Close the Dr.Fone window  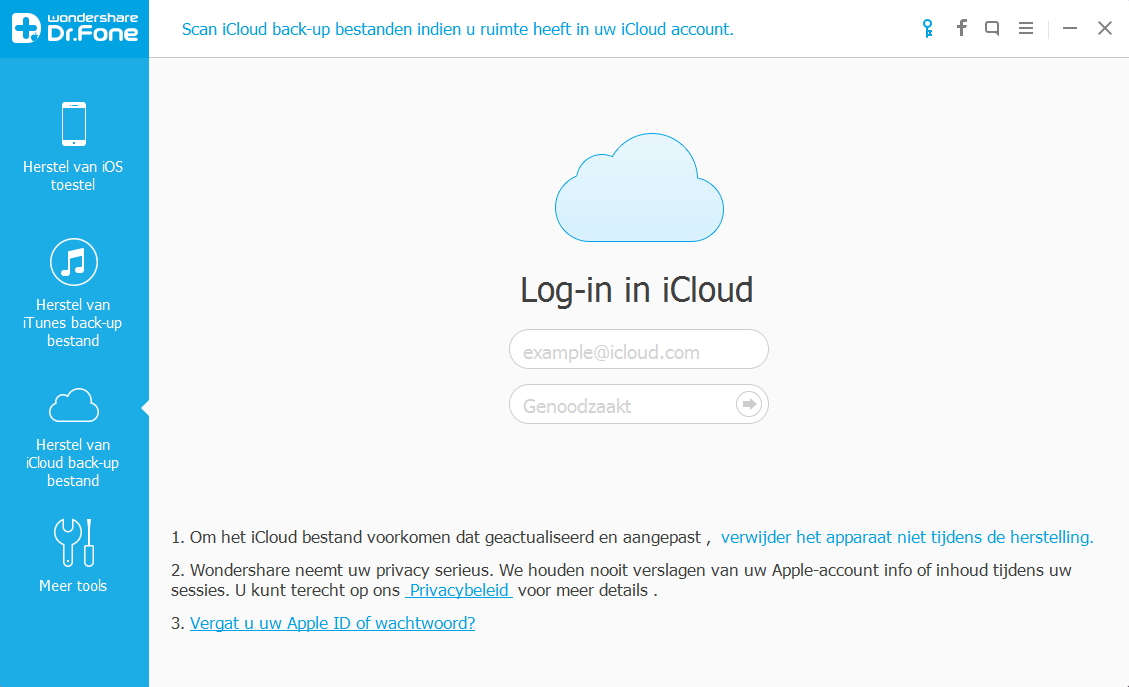pos(1105,28)
